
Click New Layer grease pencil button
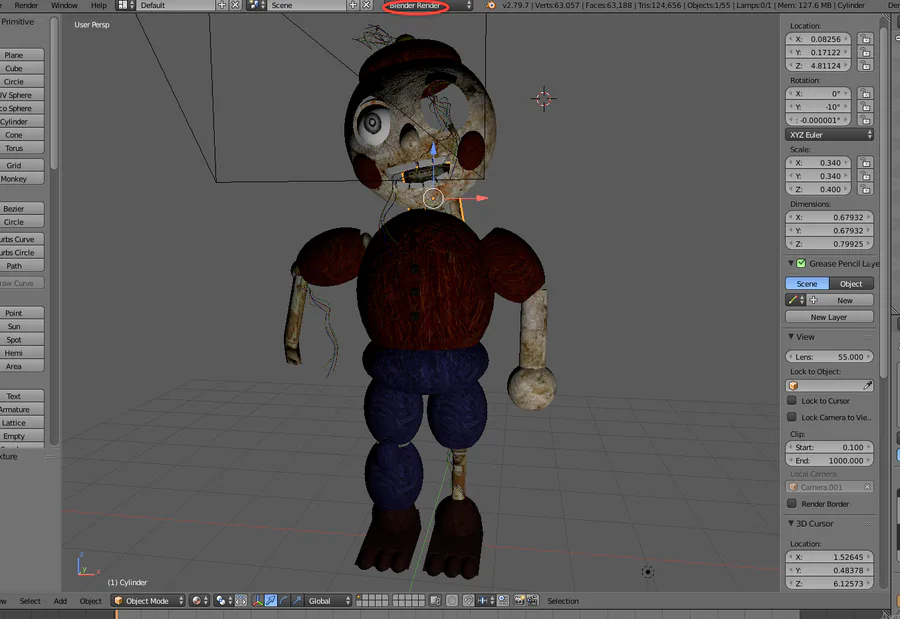point(829,317)
